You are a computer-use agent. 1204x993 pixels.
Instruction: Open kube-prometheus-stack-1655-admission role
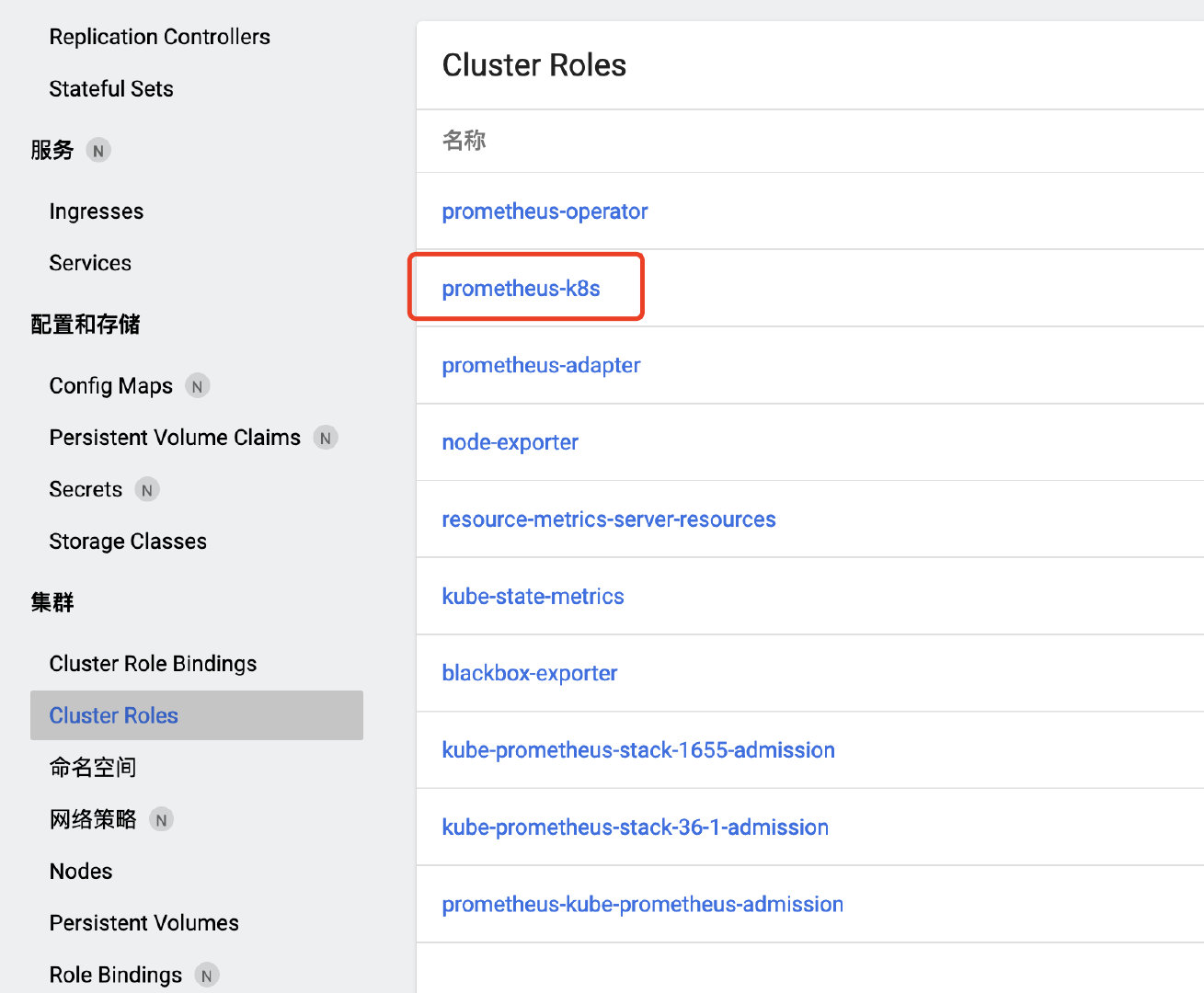638,750
